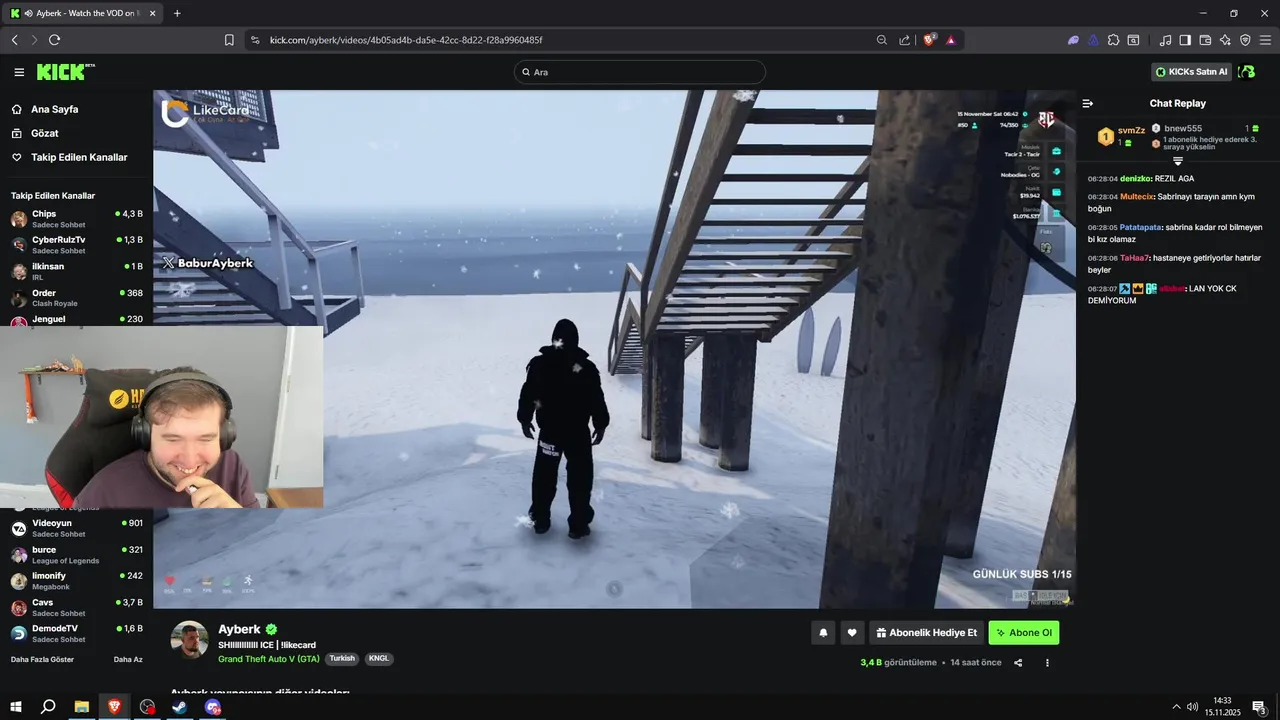Viewport: 1280px width, 720px height.
Task: Click the Ayberk channel name
Action: coord(239,629)
